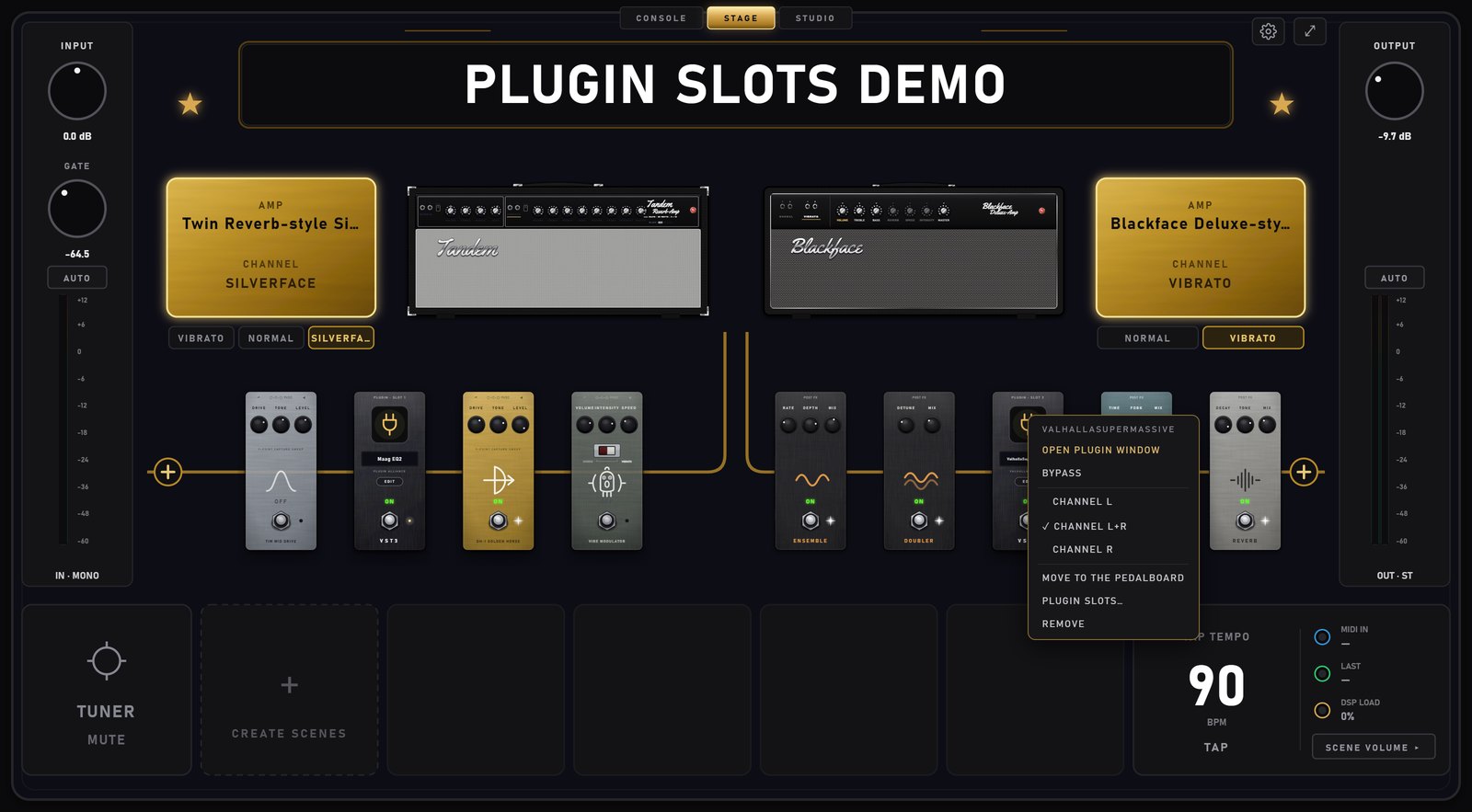
Task: Choose Move to the Pedalboard
Action: coord(1113,578)
